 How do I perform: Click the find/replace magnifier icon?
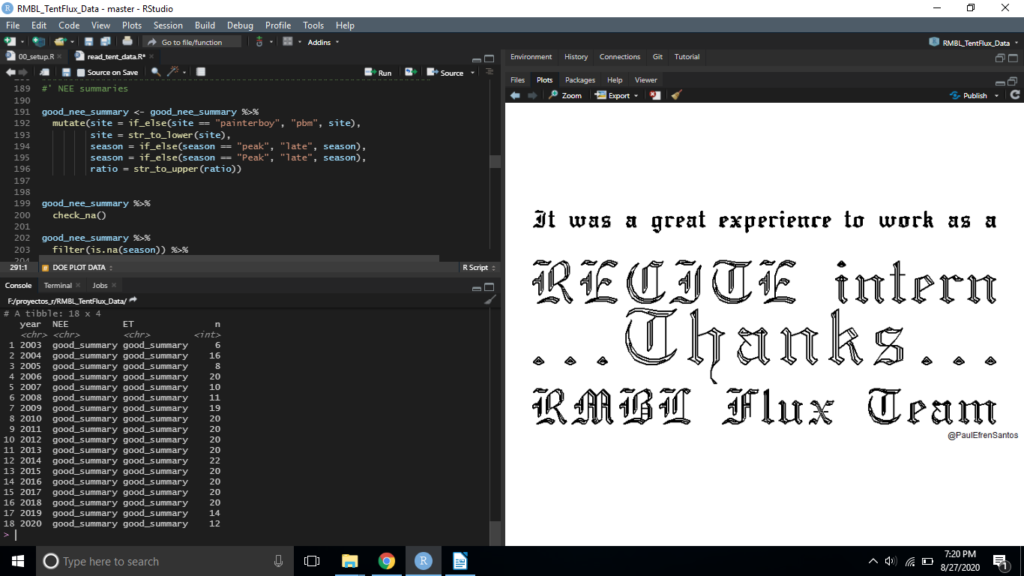coord(155,72)
